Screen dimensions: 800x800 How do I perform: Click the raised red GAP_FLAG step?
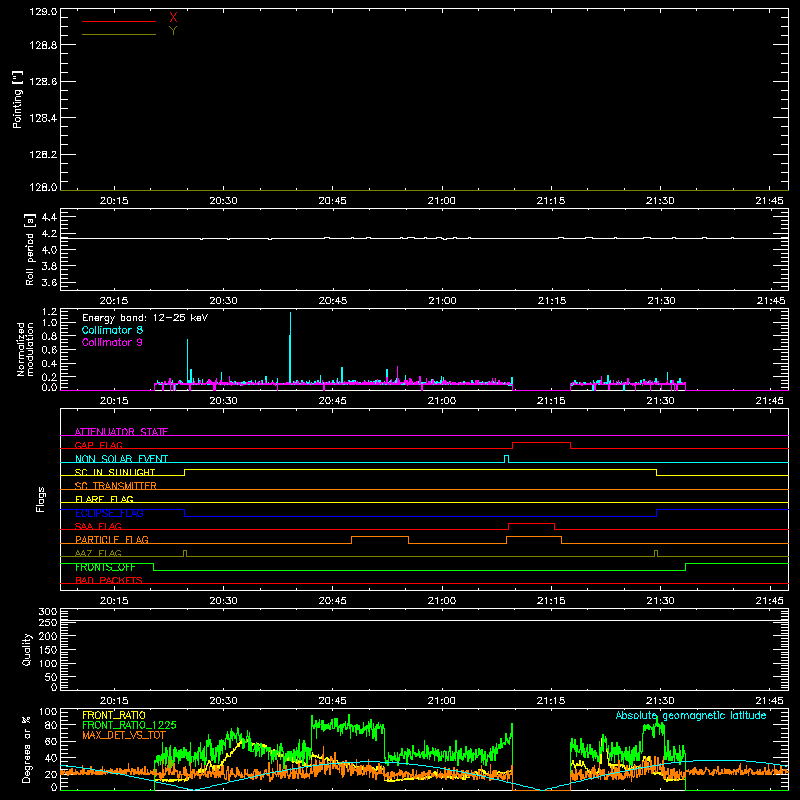pyautogui.click(x=541, y=443)
